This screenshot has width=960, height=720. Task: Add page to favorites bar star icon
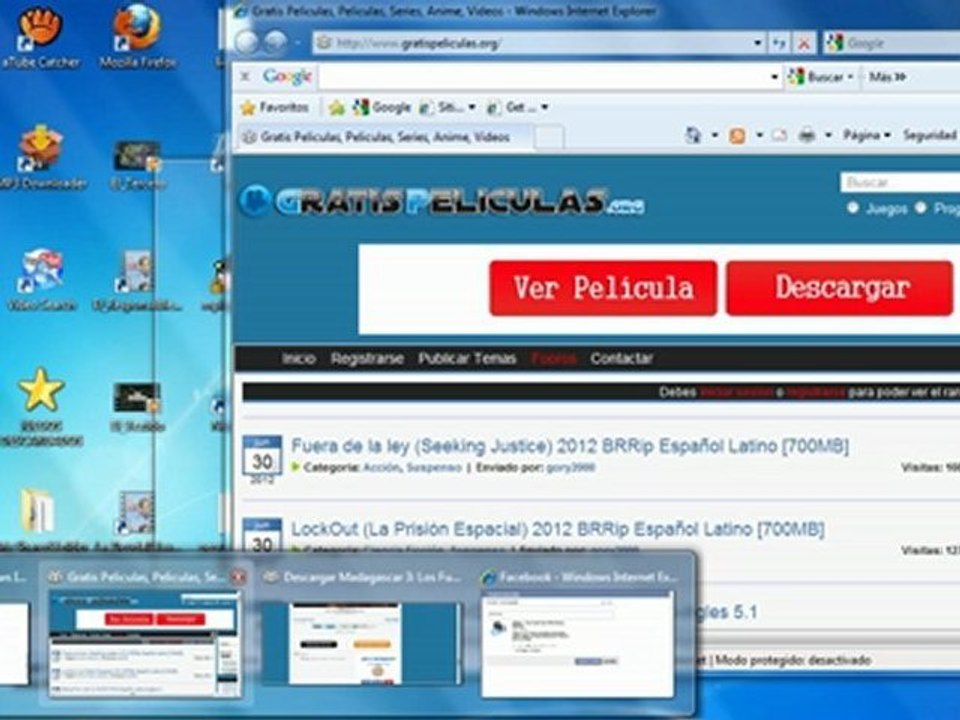coord(337,108)
